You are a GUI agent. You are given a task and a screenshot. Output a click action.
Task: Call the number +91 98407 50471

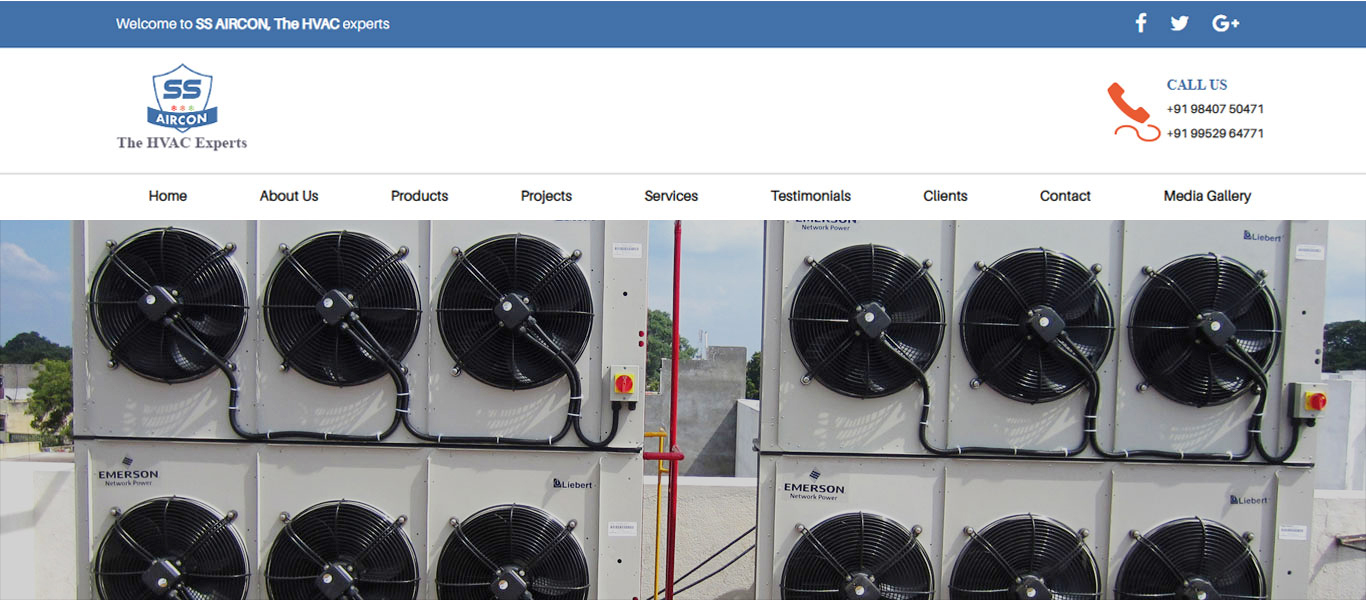pyautogui.click(x=1215, y=109)
